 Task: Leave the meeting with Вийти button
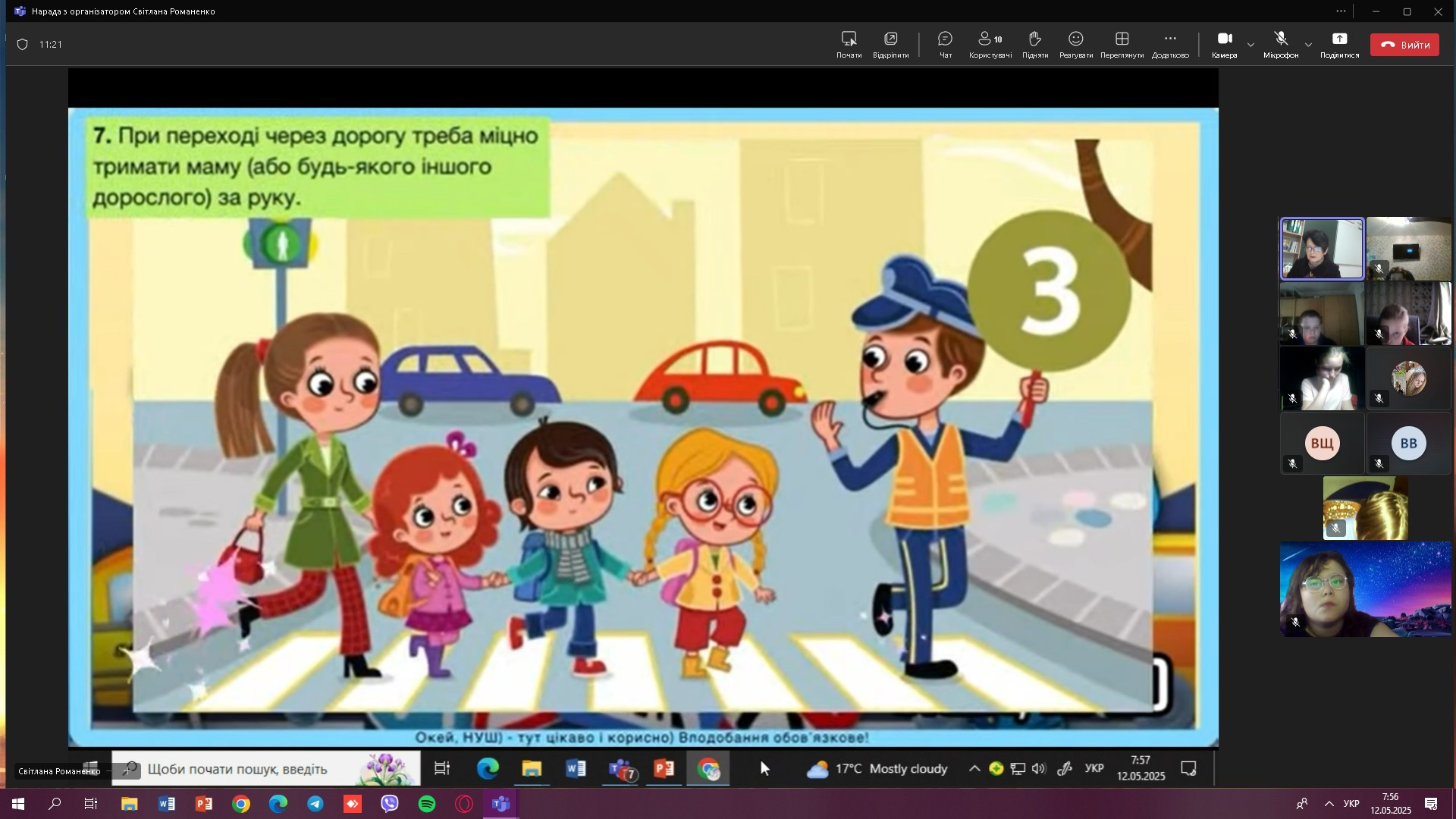[1404, 45]
